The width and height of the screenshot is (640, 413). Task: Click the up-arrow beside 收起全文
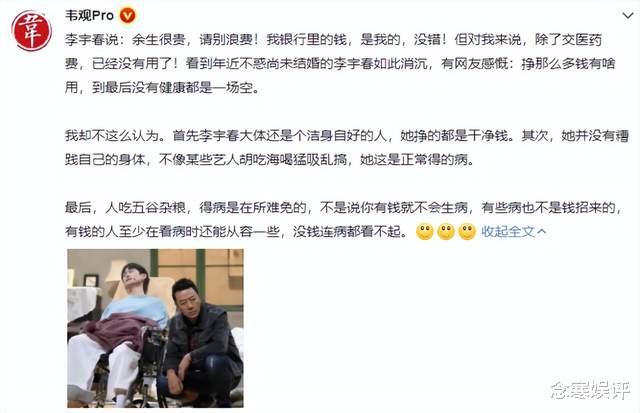coord(542,231)
